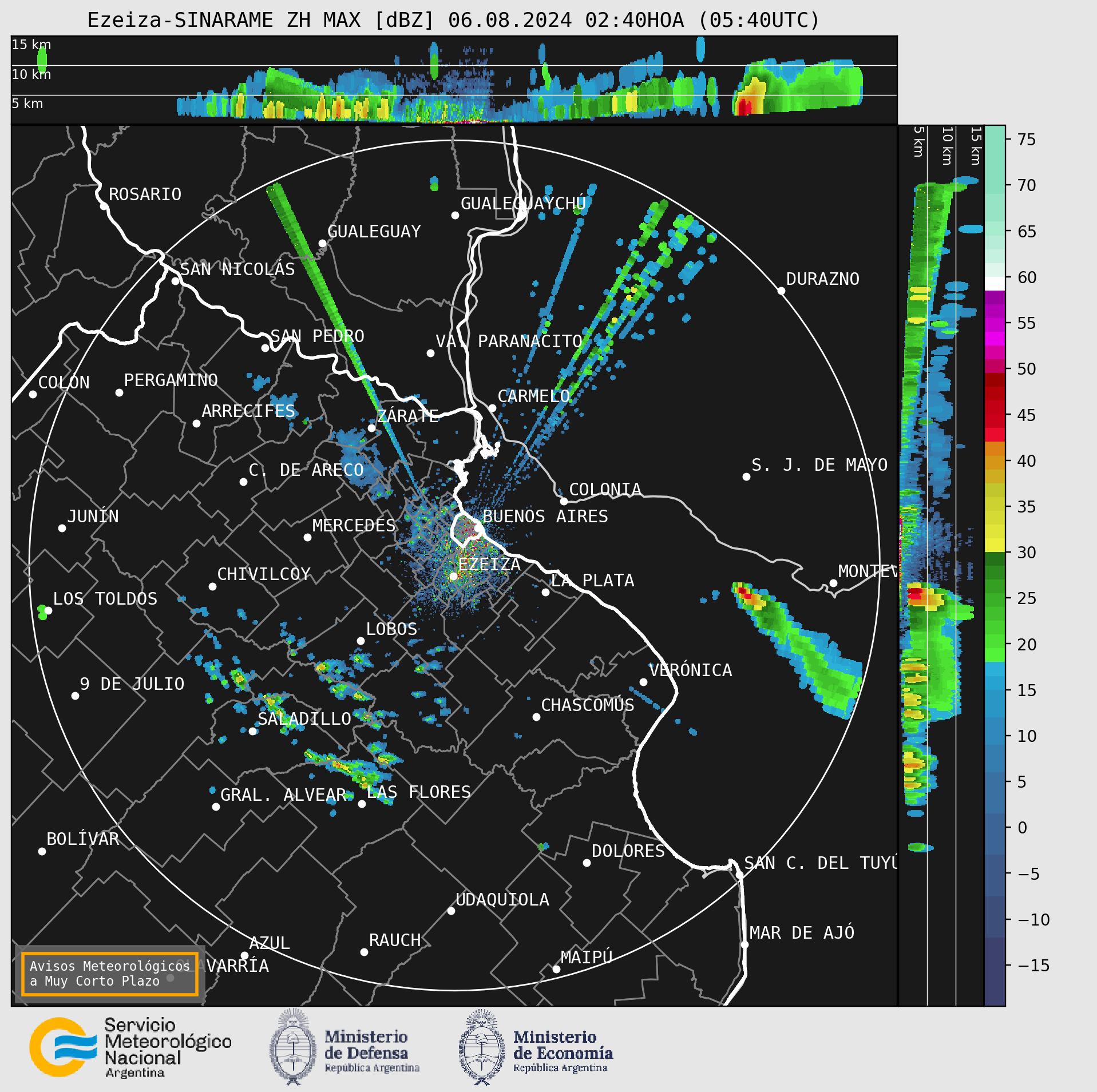Click the SALADILLO city label

tap(304, 719)
